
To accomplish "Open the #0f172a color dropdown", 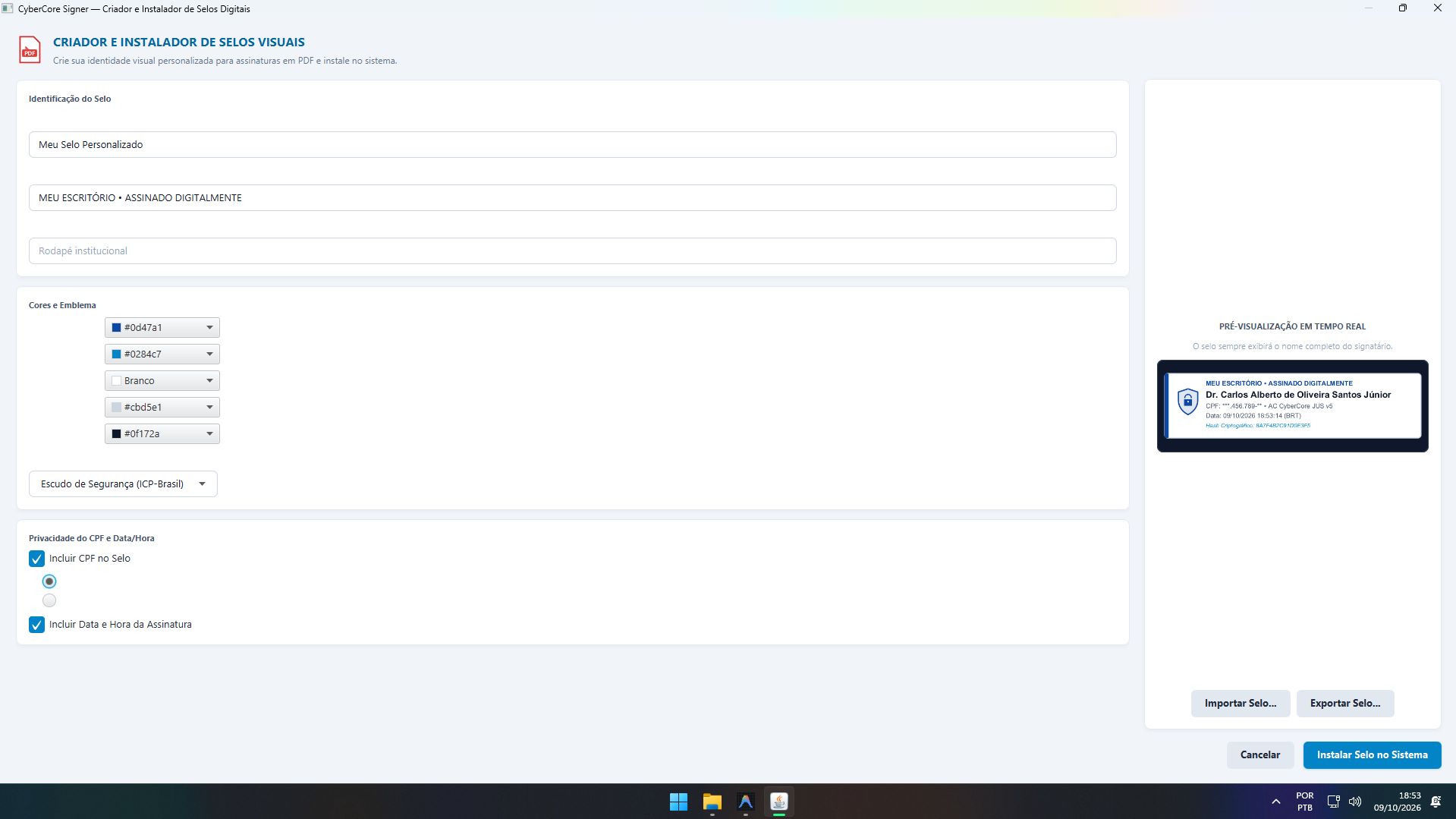I will 162,433.
